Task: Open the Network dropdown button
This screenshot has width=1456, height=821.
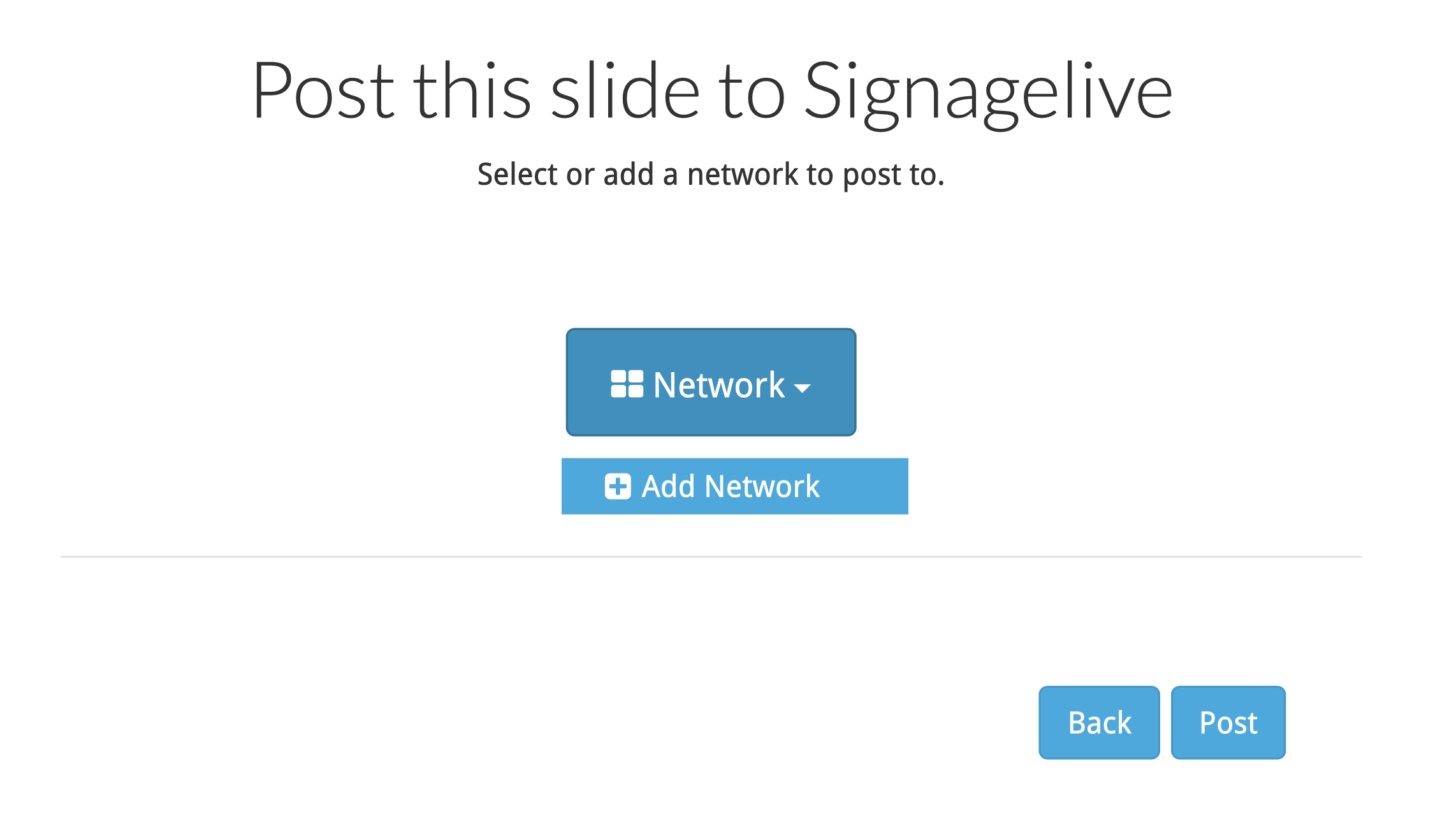Action: point(711,382)
